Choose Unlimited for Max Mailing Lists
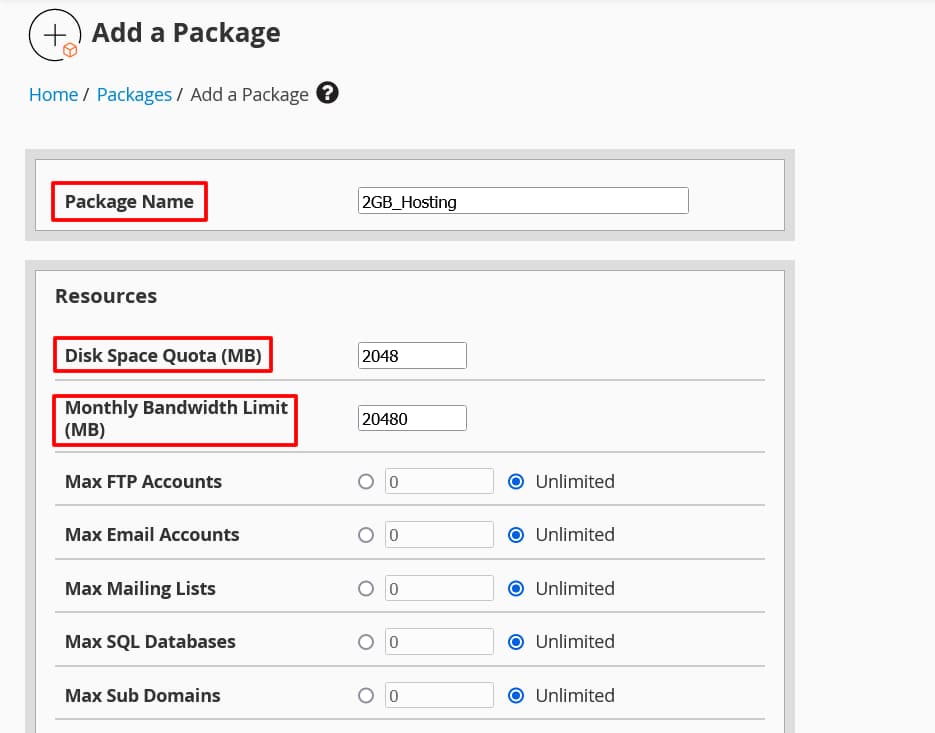 point(516,589)
